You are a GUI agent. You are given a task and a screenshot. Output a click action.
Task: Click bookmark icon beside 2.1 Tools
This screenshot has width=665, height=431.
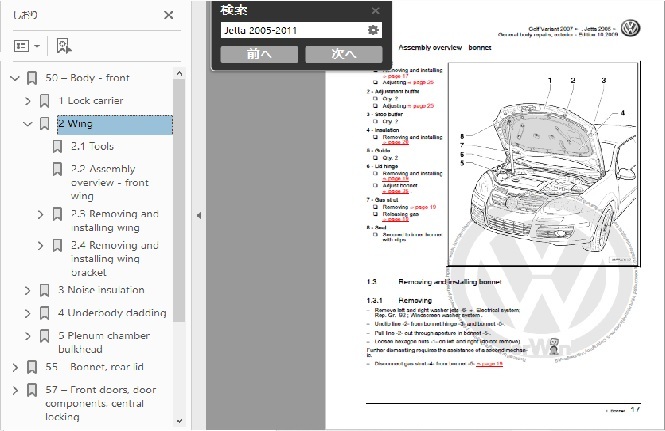click(x=57, y=147)
